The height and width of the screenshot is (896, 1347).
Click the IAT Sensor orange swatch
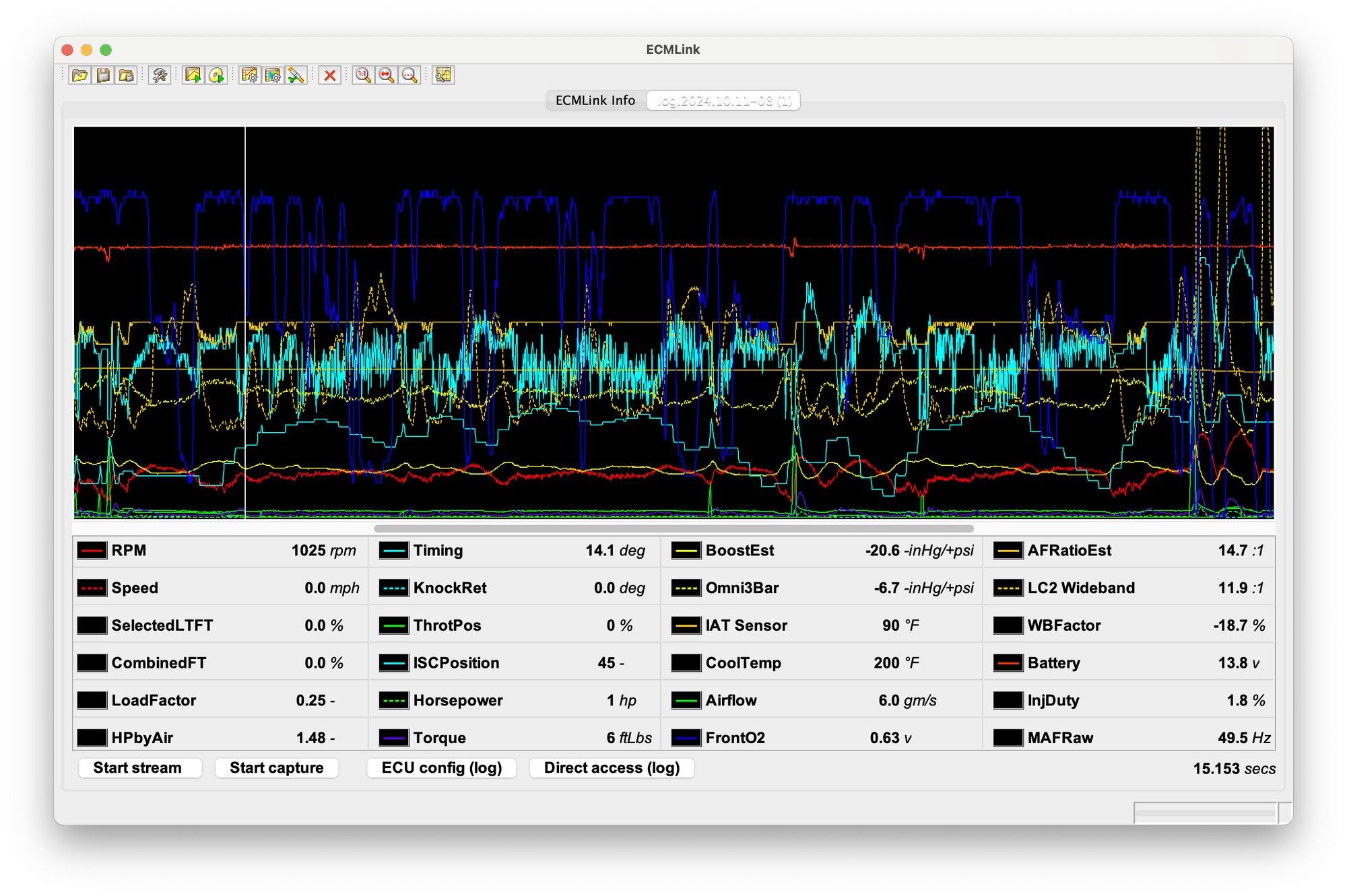(x=686, y=625)
